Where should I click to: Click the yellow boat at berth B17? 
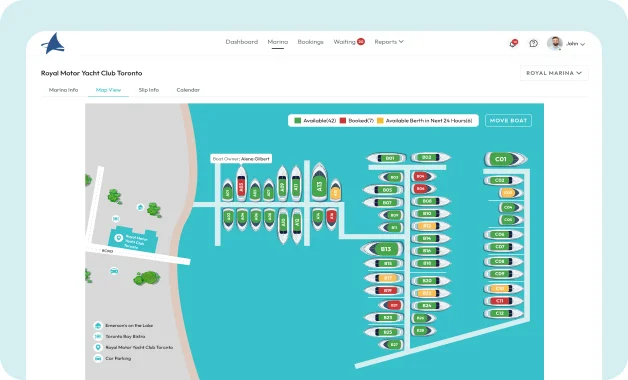[384, 278]
